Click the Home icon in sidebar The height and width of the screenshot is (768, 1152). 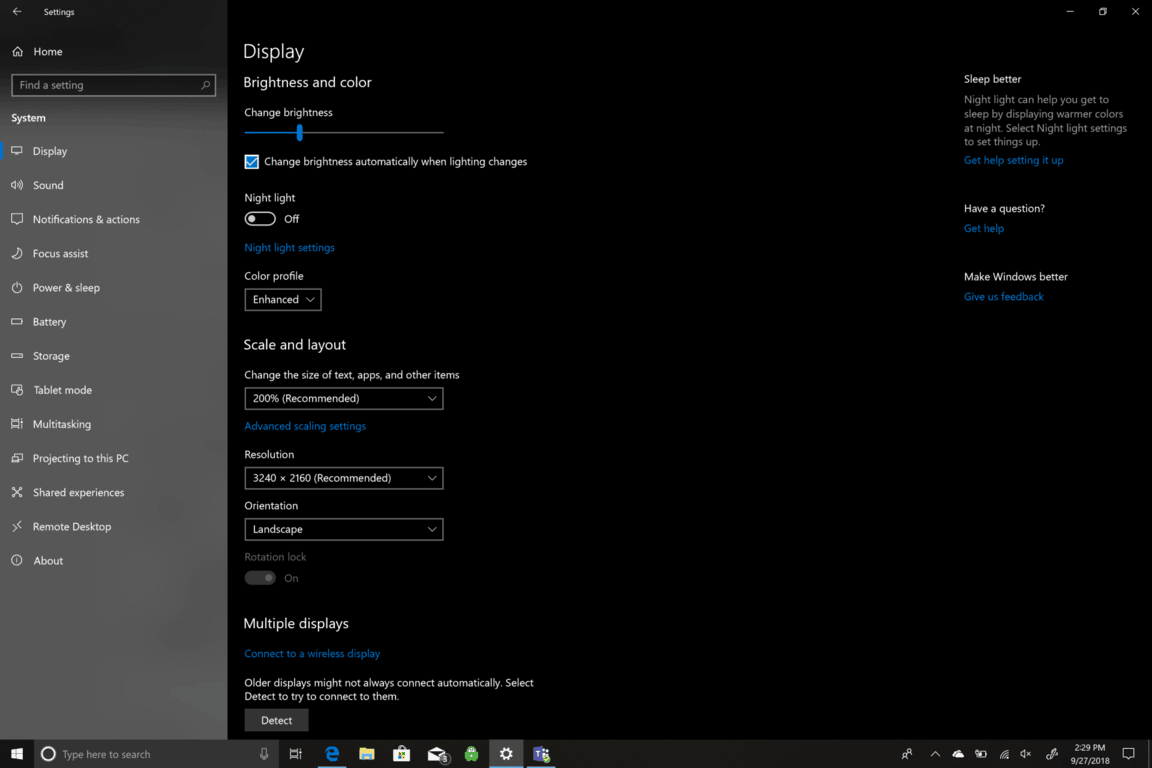click(x=18, y=51)
